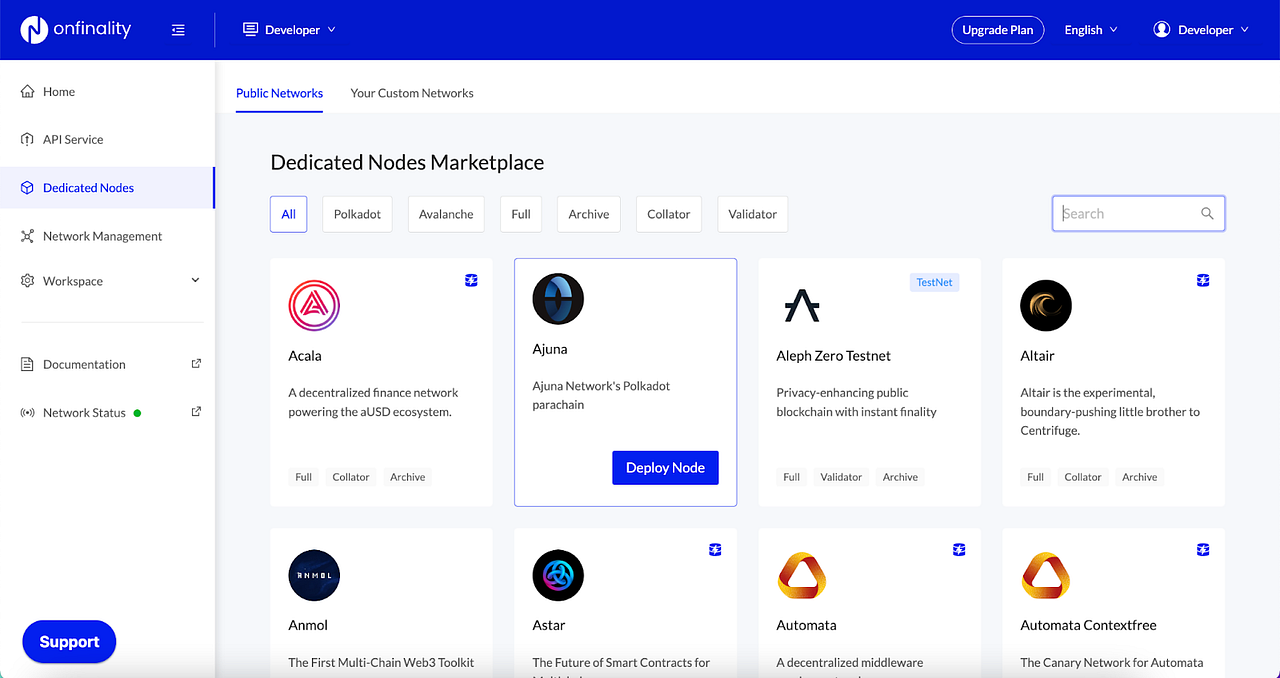Screen dimensions: 1280x678
Task: Click the Ajuna logo
Action: pos(558,300)
